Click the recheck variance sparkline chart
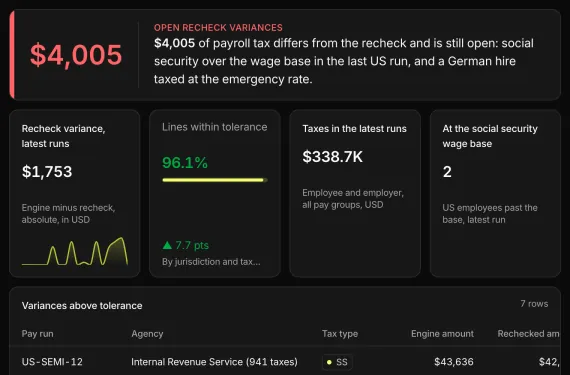Viewport: 570px width, 375px height. click(75, 251)
